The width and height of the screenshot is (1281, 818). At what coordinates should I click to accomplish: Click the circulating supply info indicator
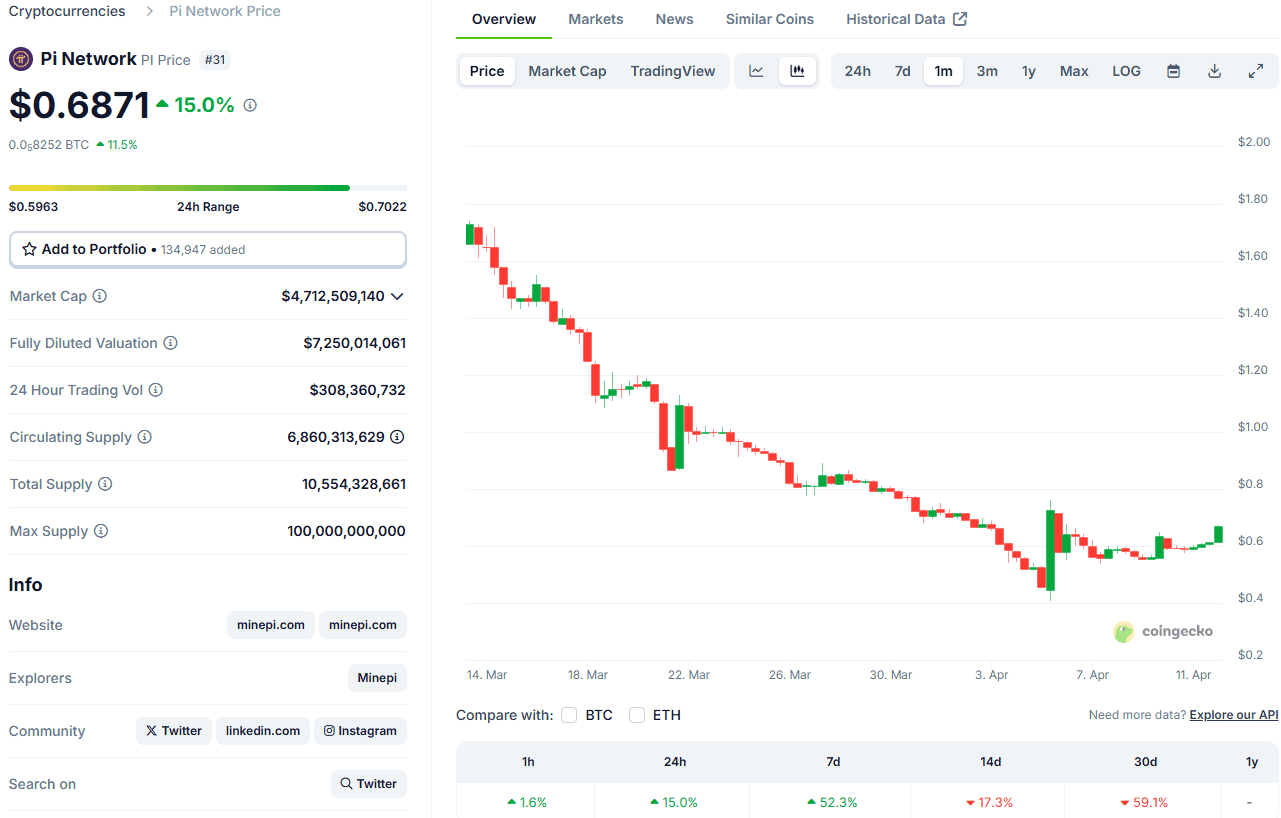(146, 437)
